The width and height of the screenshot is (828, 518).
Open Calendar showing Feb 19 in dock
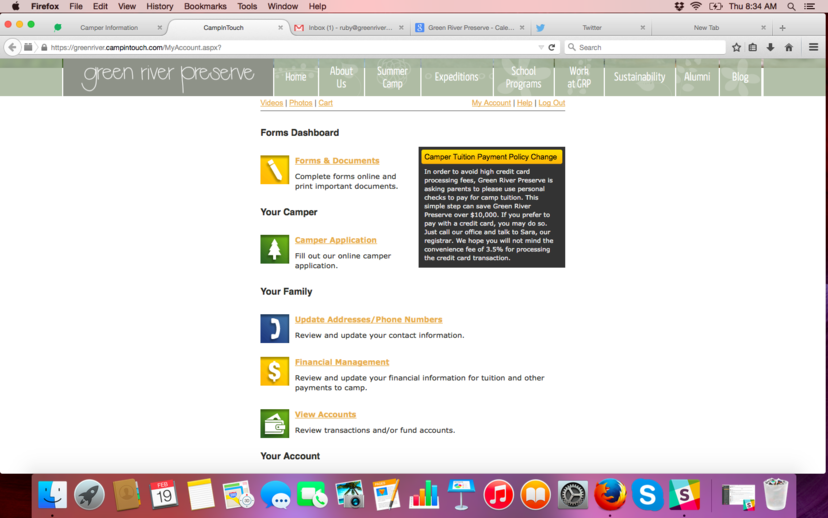[163, 495]
